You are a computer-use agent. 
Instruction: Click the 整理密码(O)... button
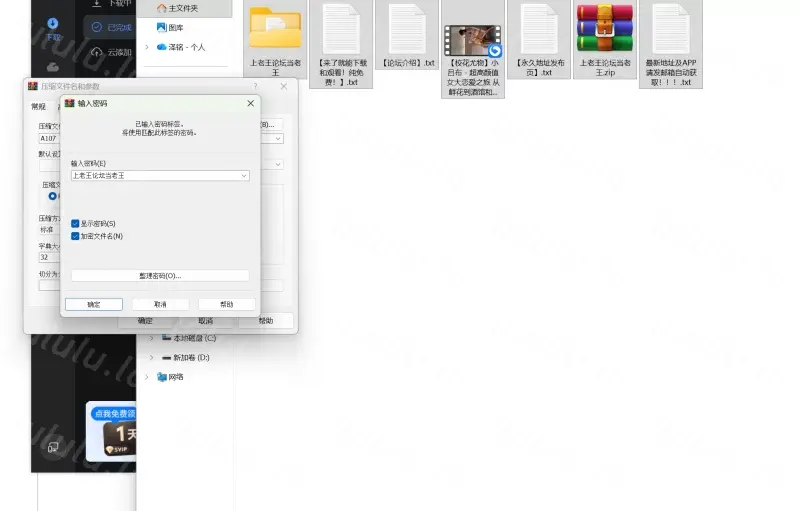[x=160, y=275]
